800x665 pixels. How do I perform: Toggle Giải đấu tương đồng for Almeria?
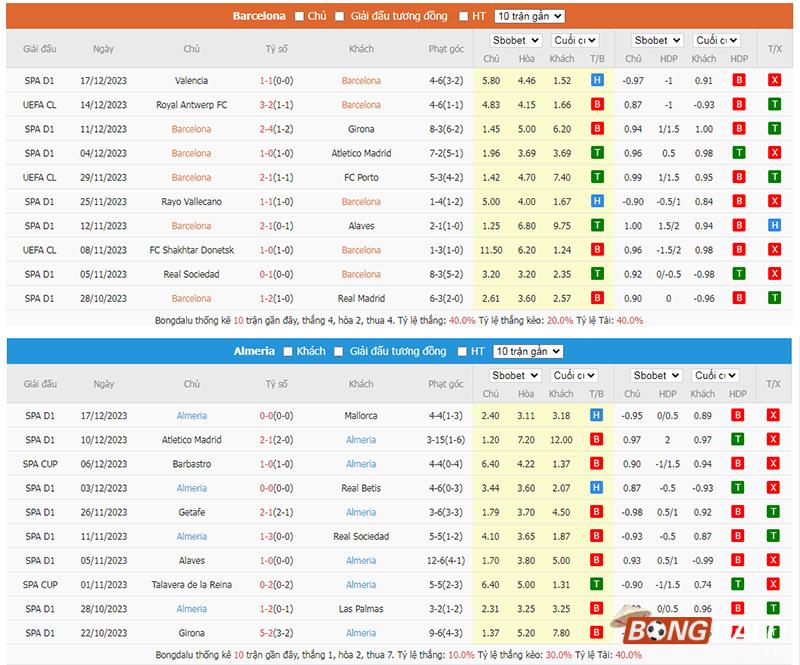tap(340, 351)
